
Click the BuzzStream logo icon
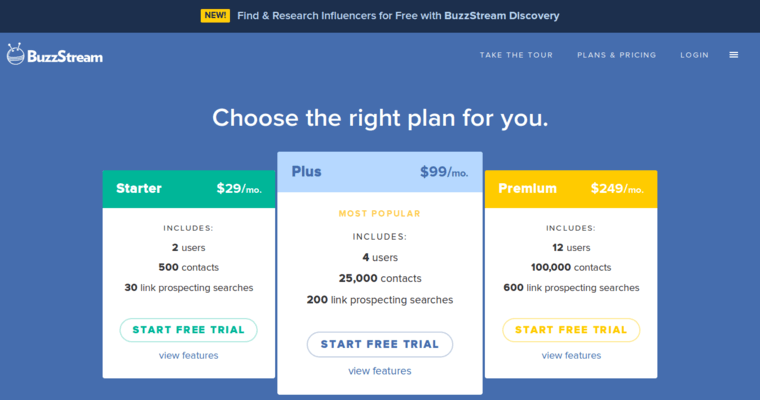[16, 54]
